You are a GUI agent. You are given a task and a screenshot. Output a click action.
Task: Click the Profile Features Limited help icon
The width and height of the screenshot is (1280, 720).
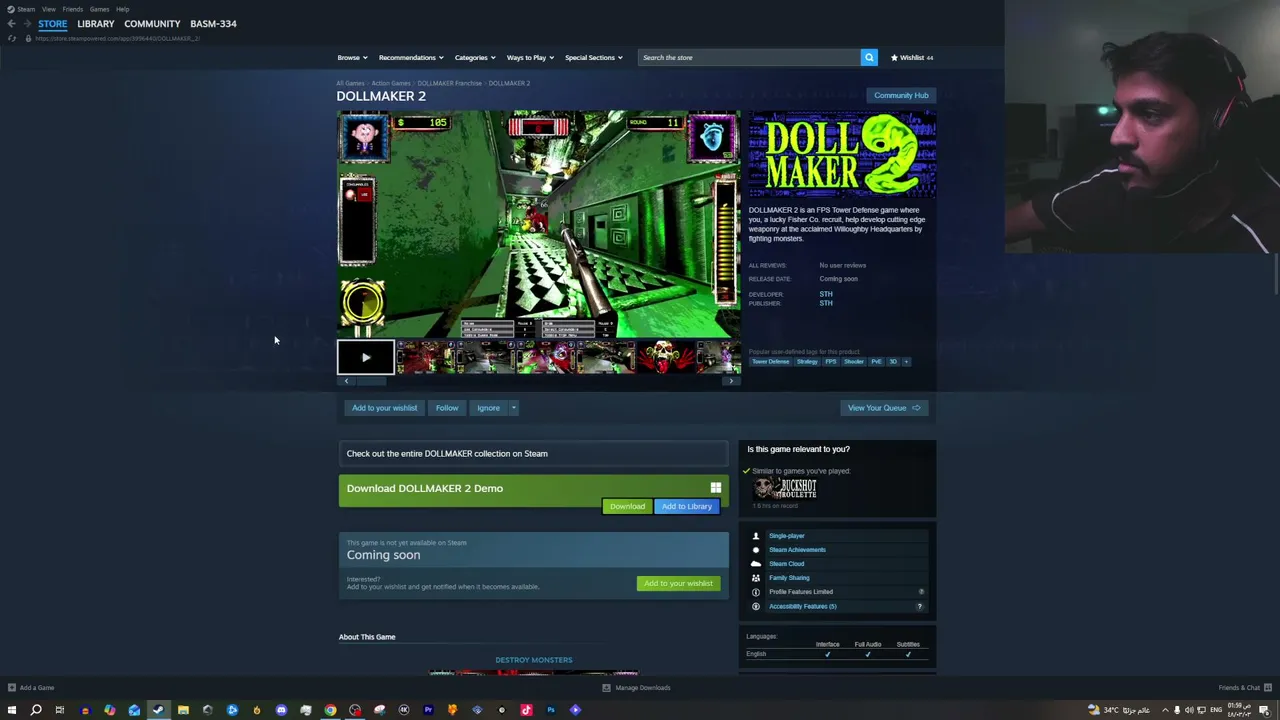[921, 592]
